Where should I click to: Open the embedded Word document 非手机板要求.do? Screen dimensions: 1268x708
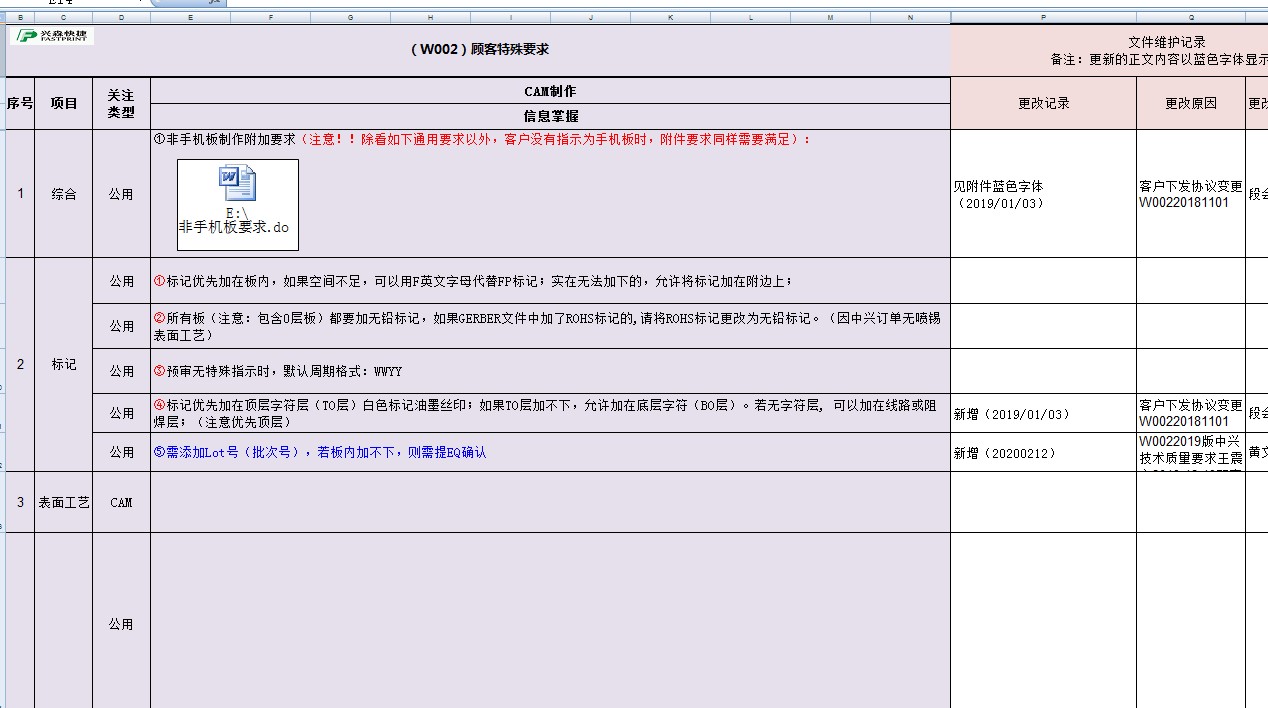point(238,204)
